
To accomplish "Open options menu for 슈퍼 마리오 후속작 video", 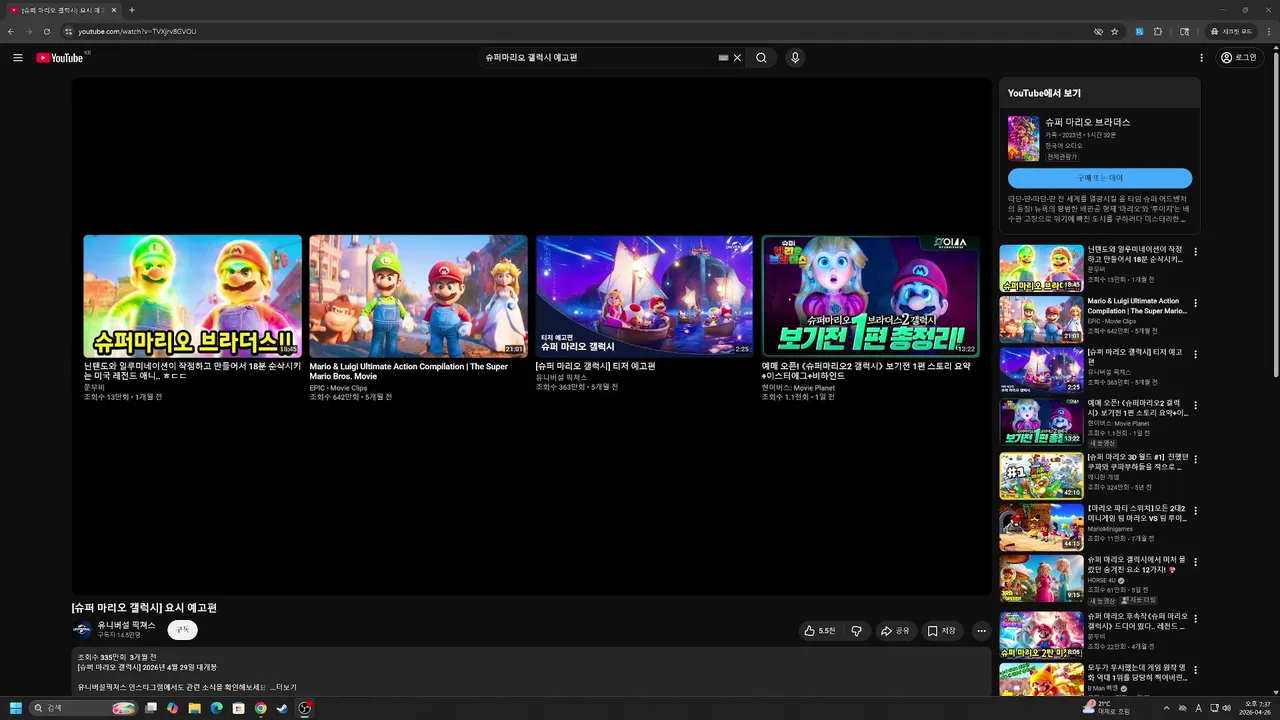I will tap(1195, 619).
